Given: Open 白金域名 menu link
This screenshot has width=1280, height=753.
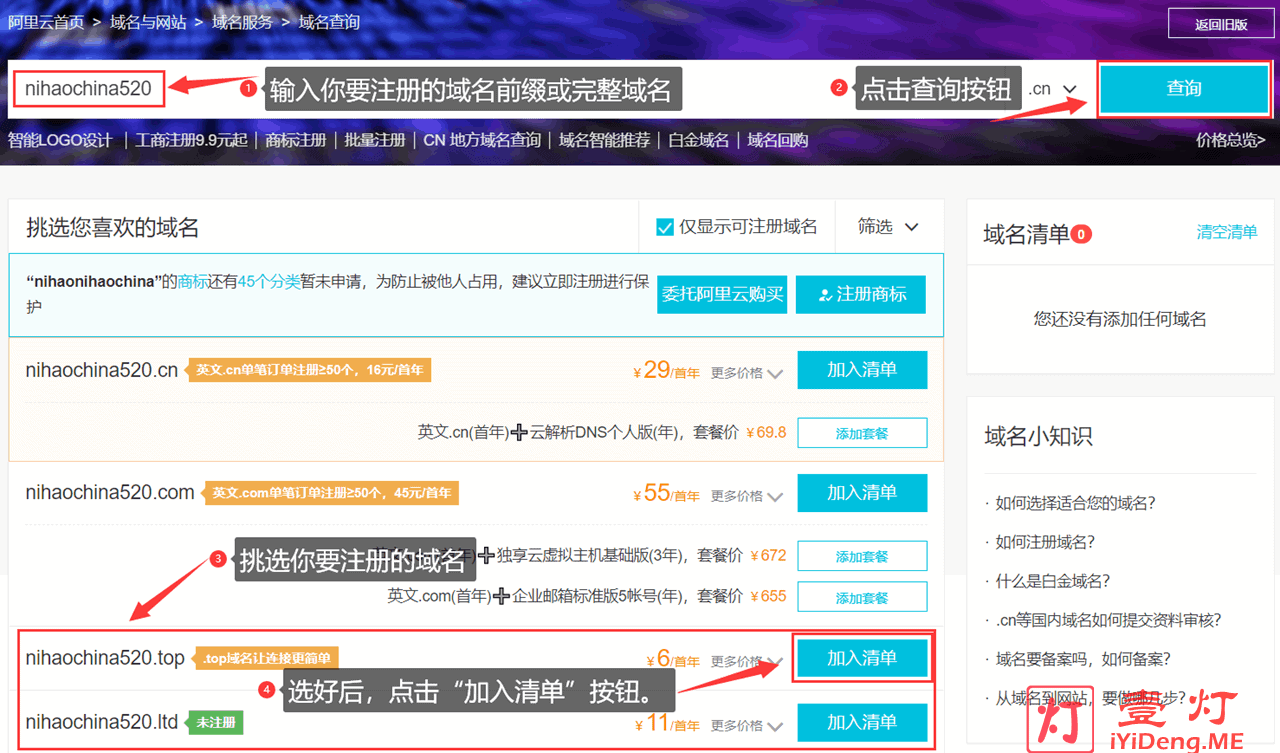Looking at the screenshot, I should 699,141.
